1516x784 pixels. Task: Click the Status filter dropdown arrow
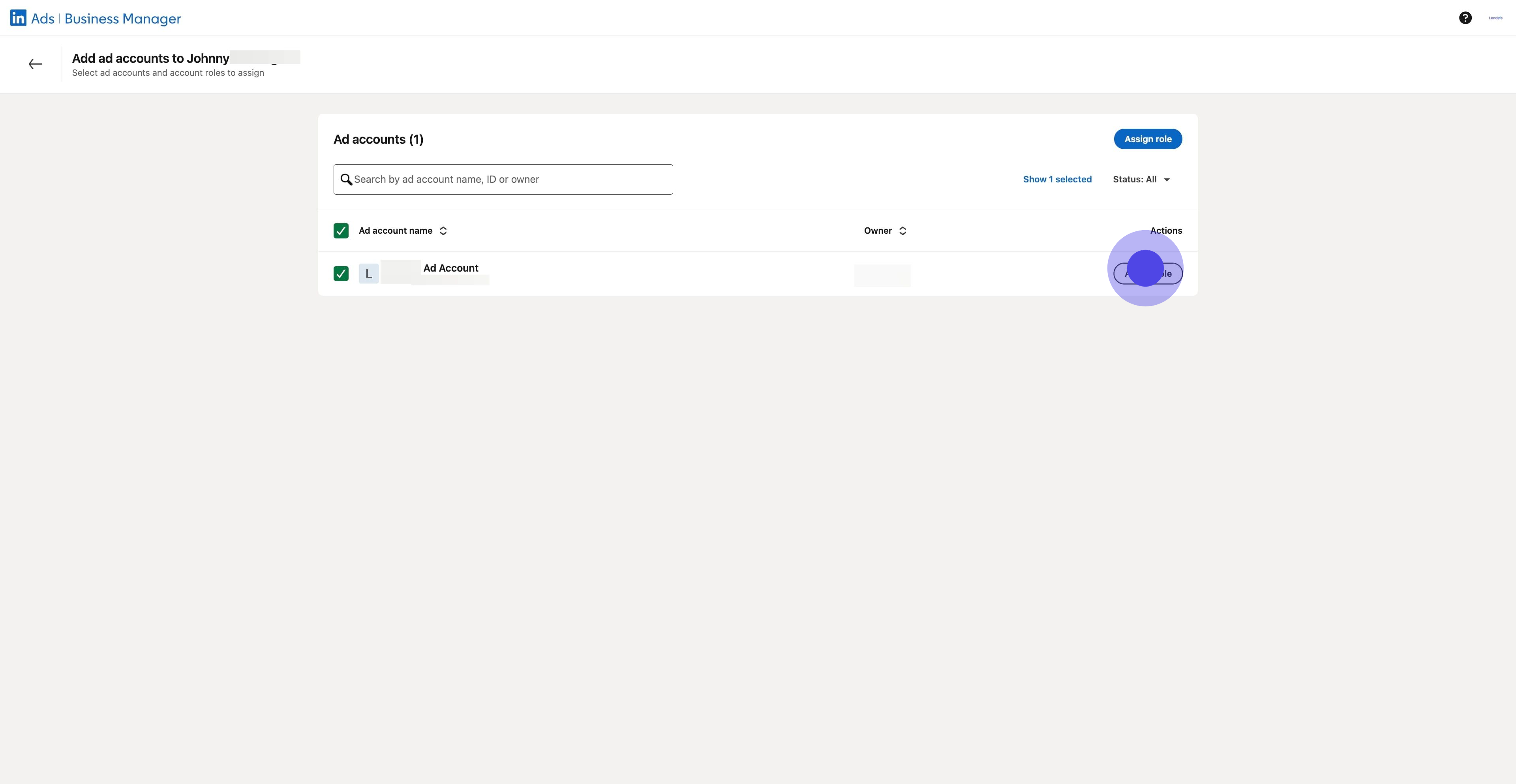pos(1167,180)
